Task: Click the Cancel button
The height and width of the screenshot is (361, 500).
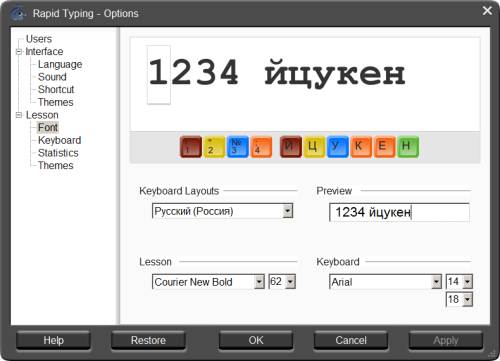Action: pos(351,340)
